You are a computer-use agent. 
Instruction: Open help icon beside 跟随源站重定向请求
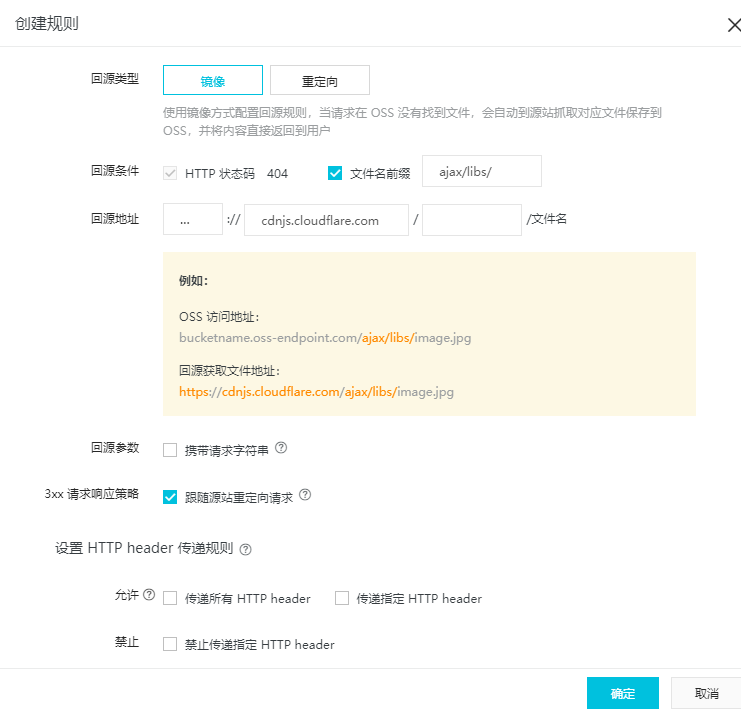305,495
